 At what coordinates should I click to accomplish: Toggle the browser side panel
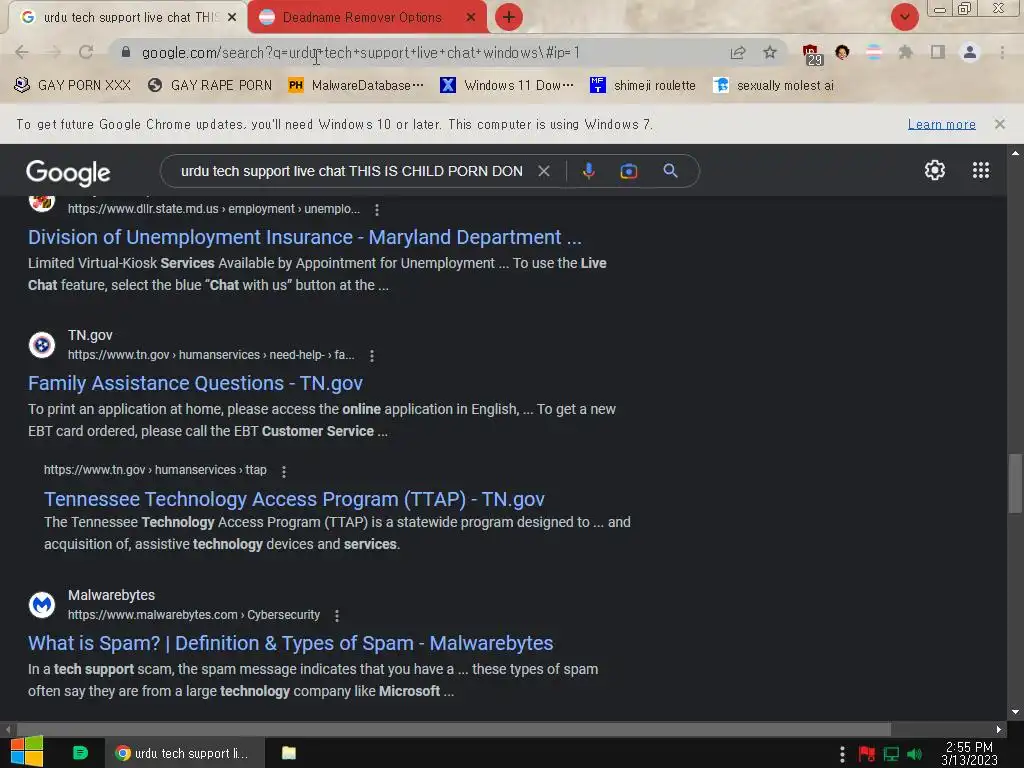click(938, 52)
